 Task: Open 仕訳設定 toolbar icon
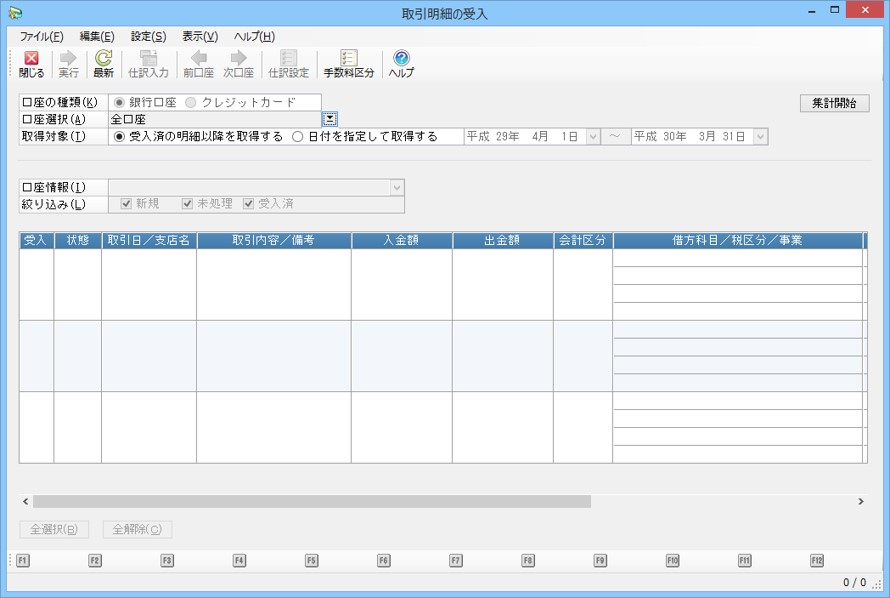click(288, 64)
